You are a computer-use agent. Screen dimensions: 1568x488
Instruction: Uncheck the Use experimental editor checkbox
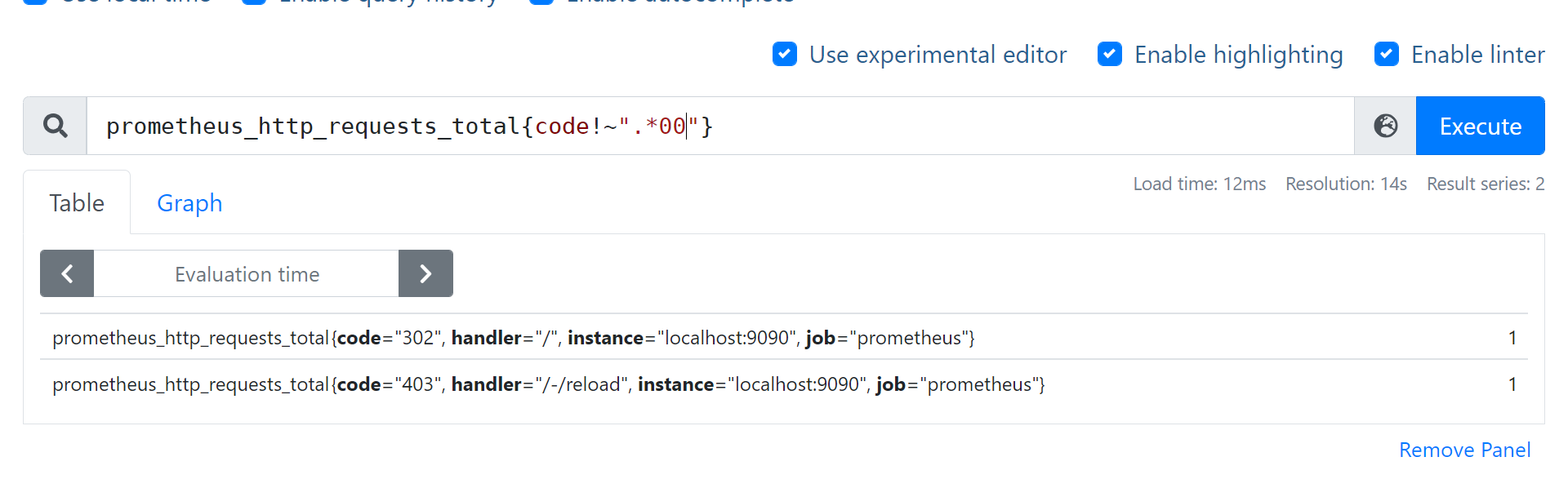[785, 55]
